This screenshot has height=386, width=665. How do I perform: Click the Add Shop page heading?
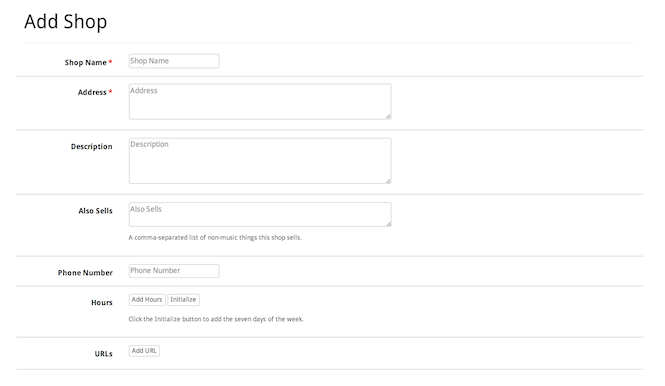[x=65, y=22]
